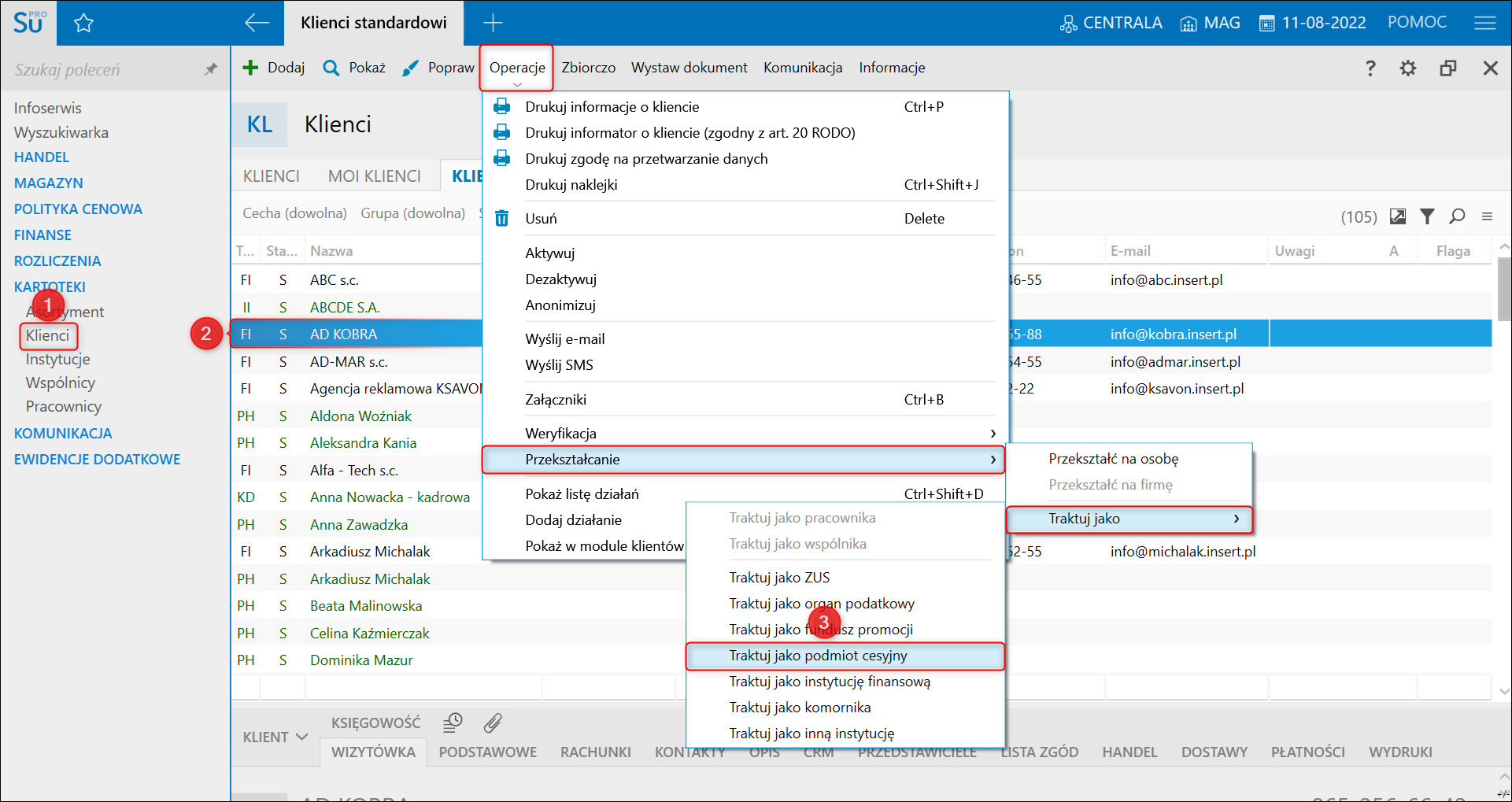Open the MAG warehouse selector

pyautogui.click(x=1211, y=23)
